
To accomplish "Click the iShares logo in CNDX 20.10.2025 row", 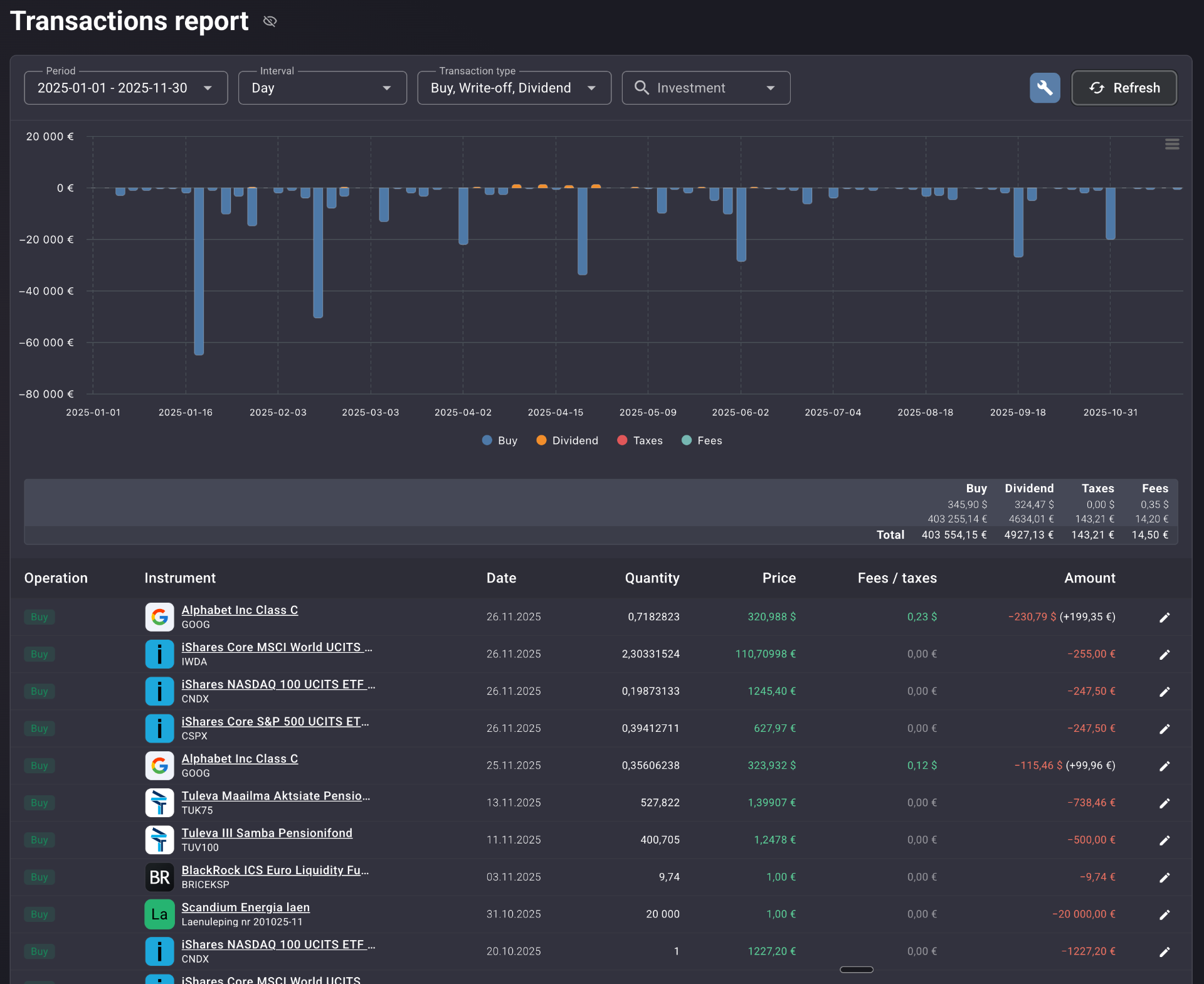I will (x=159, y=951).
